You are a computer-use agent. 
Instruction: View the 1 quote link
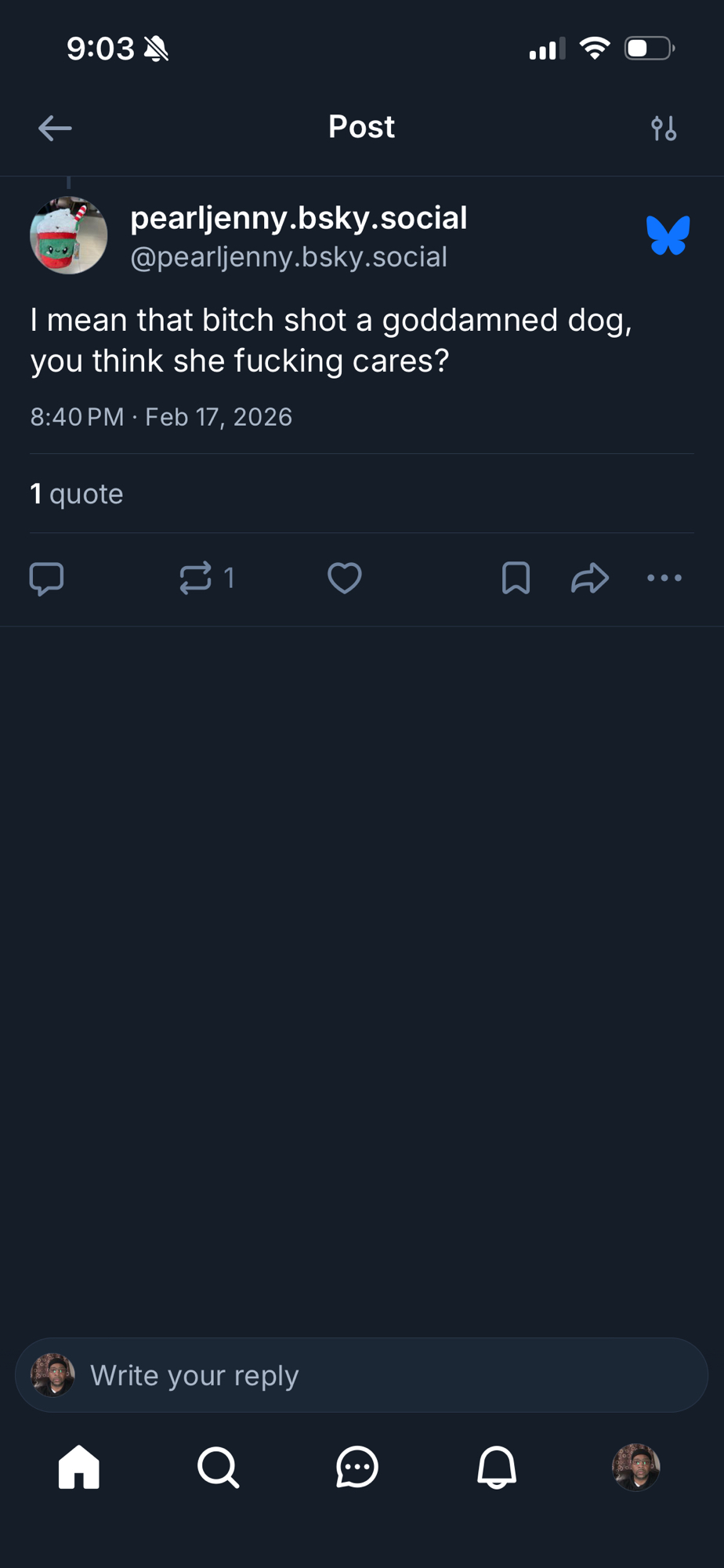pos(77,494)
